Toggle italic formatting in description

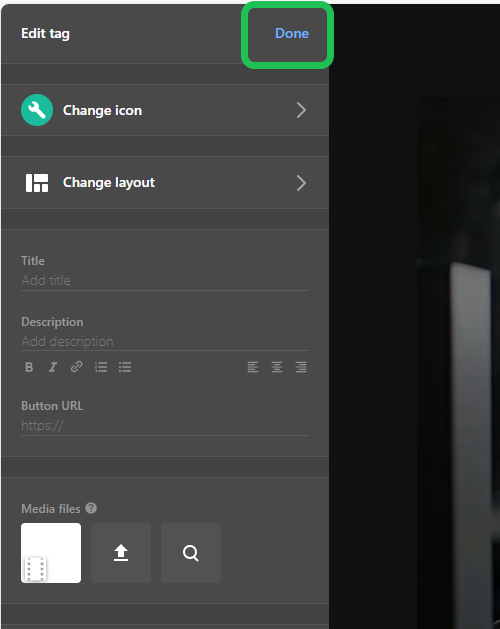pos(53,367)
